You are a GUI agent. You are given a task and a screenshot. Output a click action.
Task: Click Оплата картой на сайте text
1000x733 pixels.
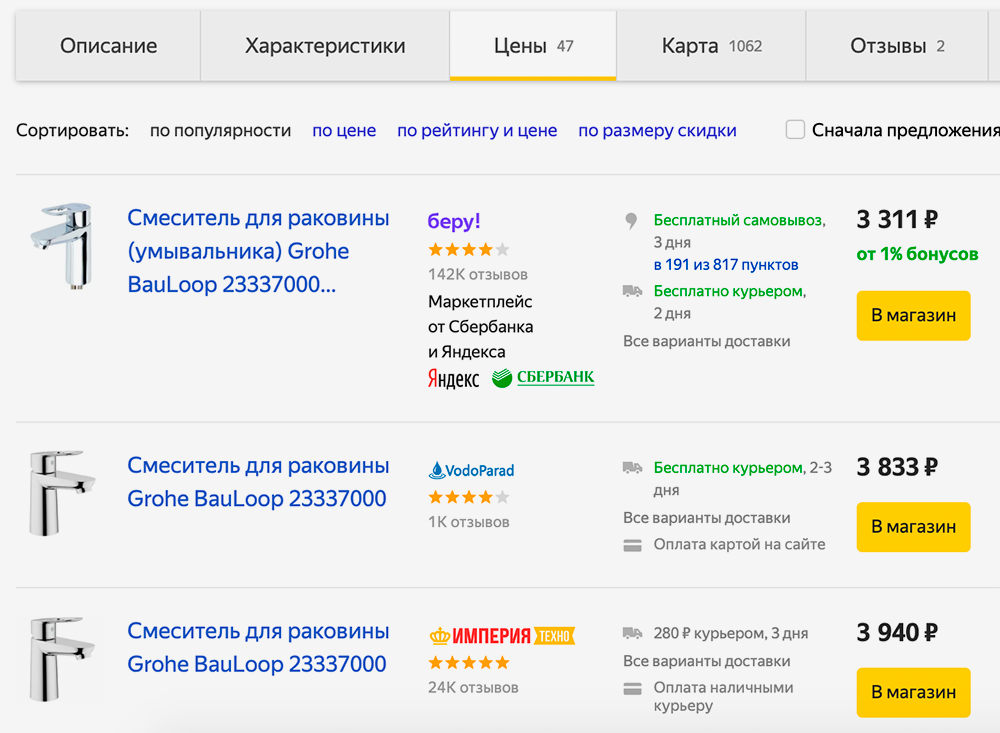739,544
